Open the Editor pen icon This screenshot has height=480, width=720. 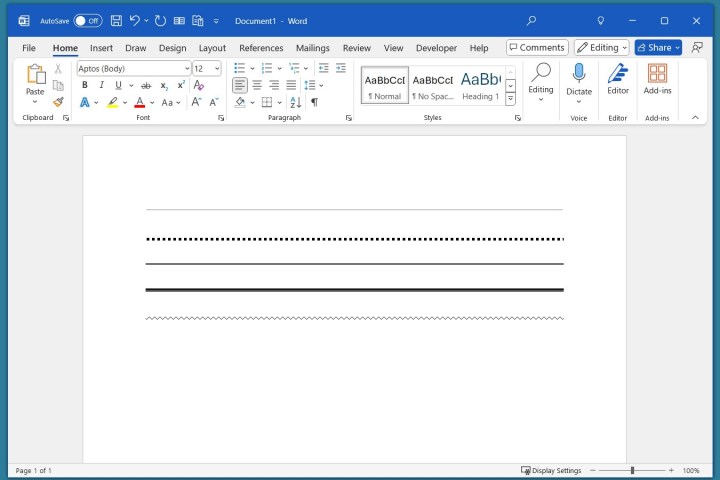(x=618, y=73)
